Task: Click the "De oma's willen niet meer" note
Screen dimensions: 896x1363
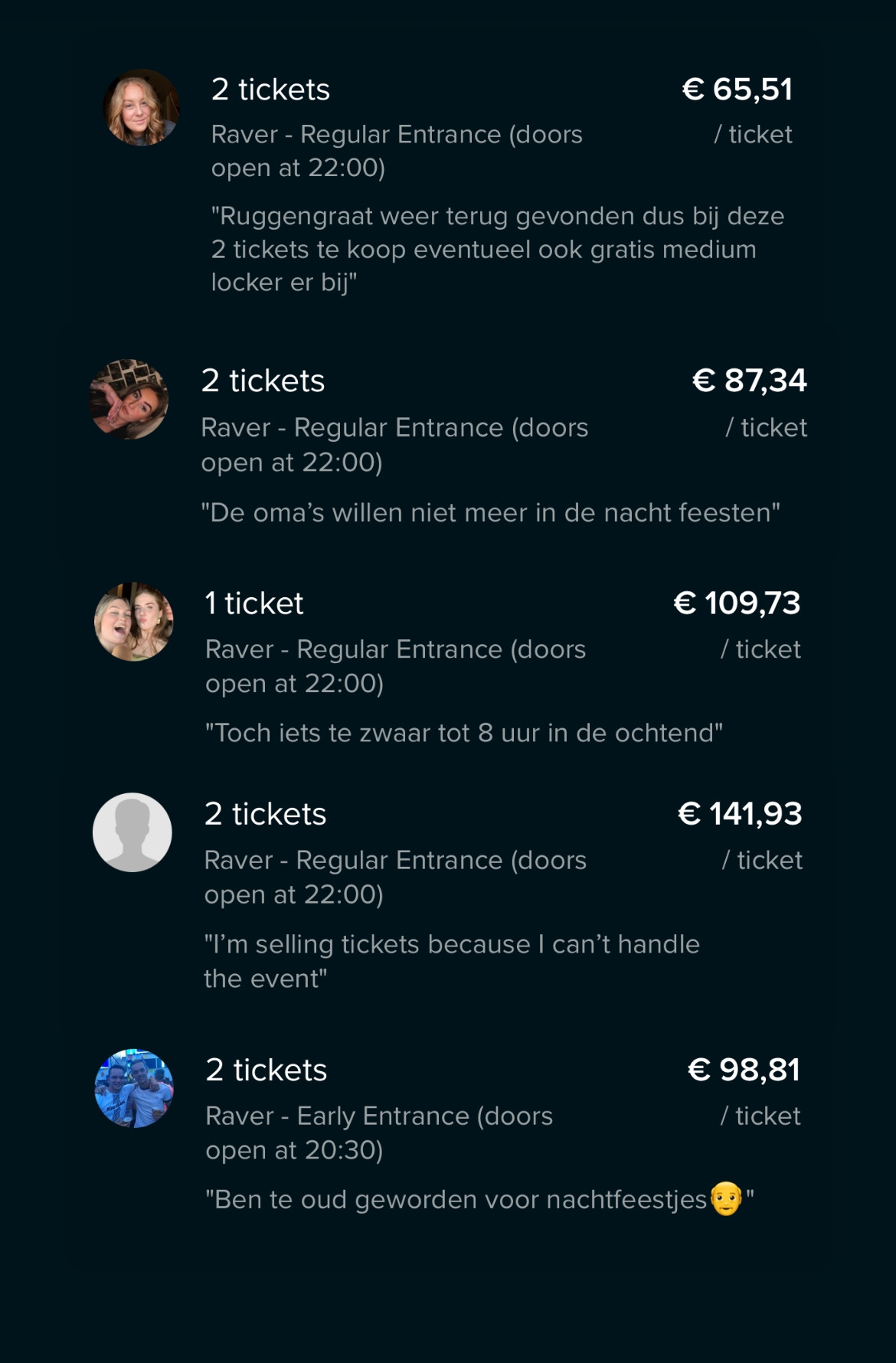Action: coord(490,512)
